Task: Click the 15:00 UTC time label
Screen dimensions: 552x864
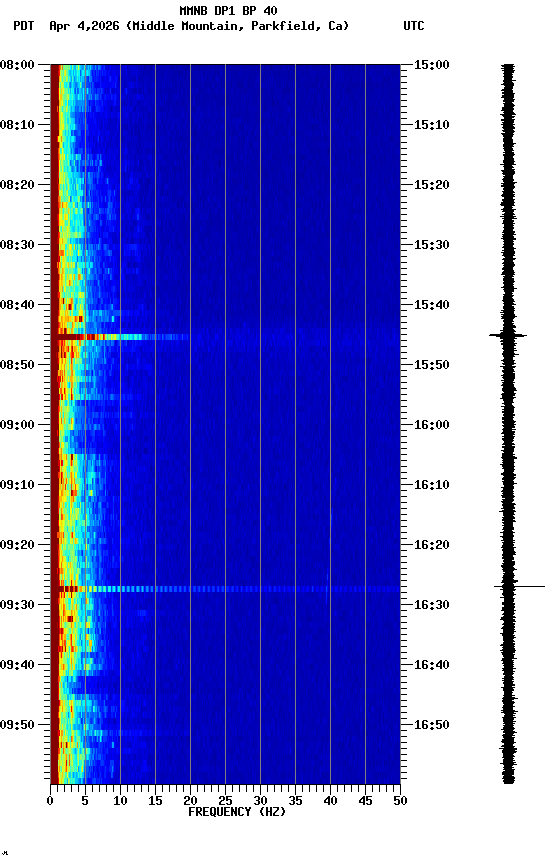Action: point(432,65)
